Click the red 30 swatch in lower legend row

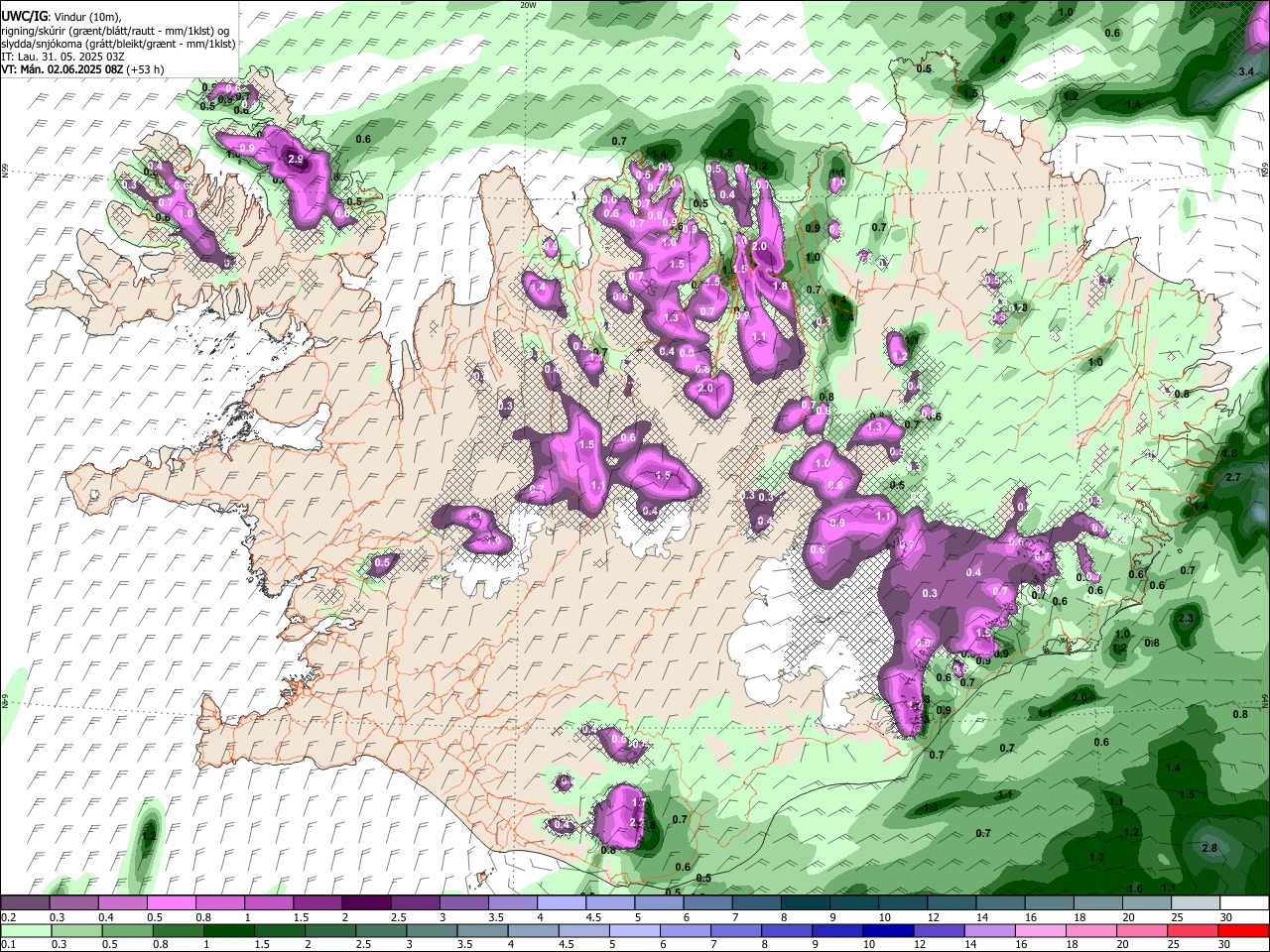1245,931
